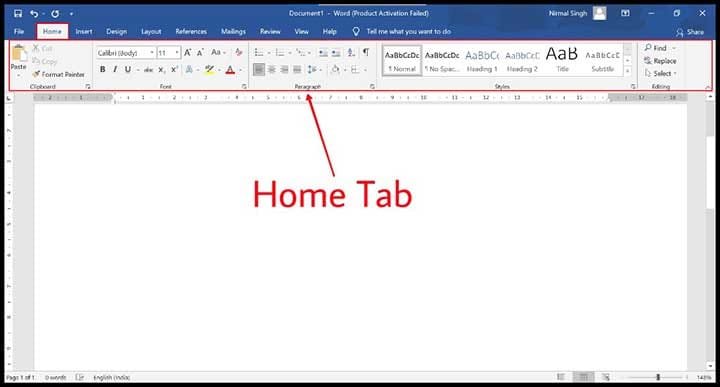
Task: Toggle Show/Hide paragraph marks
Action: (x=366, y=52)
